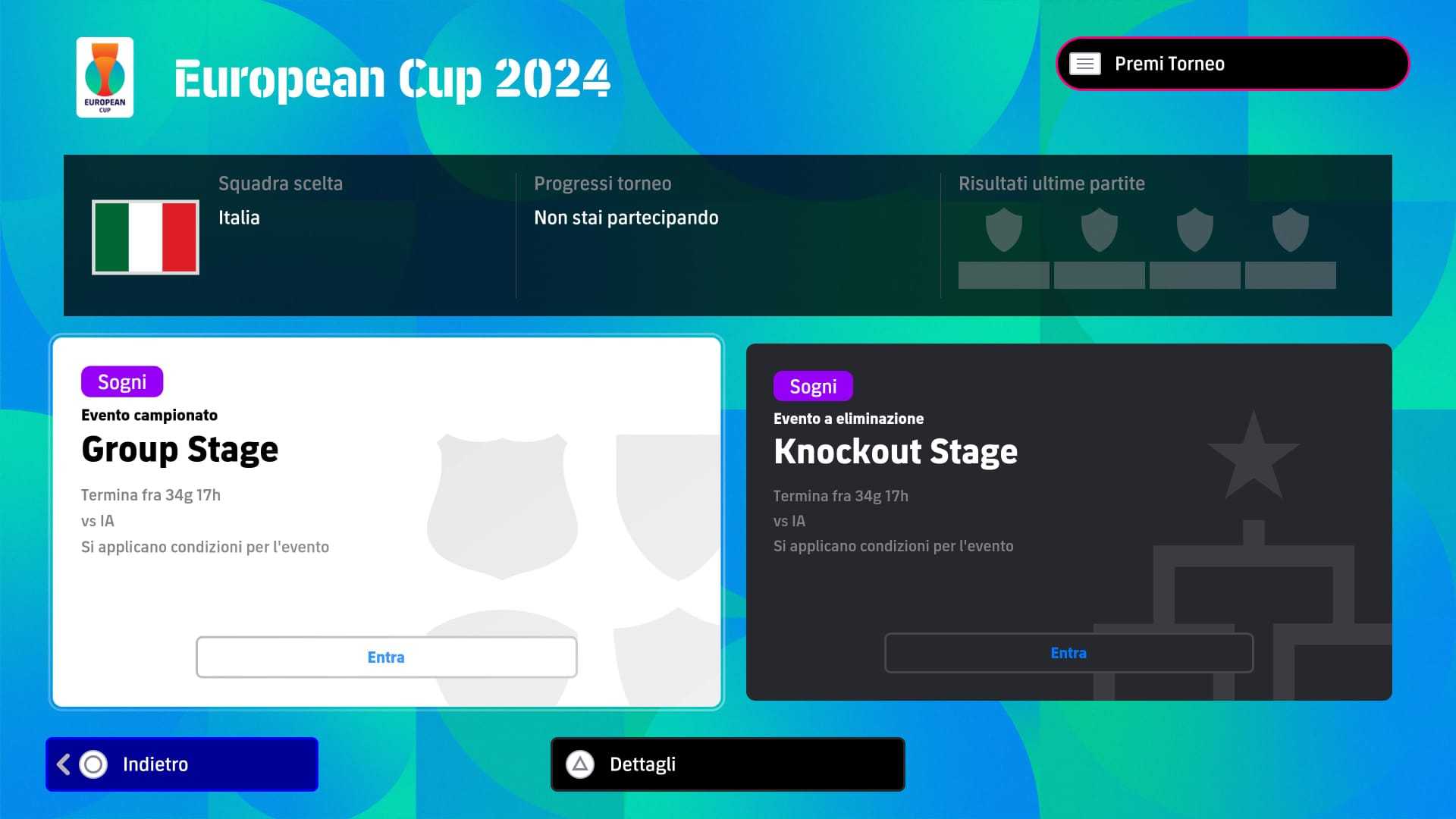The height and width of the screenshot is (819, 1456).
Task: Go back with the Indietro button
Action: tap(182, 764)
